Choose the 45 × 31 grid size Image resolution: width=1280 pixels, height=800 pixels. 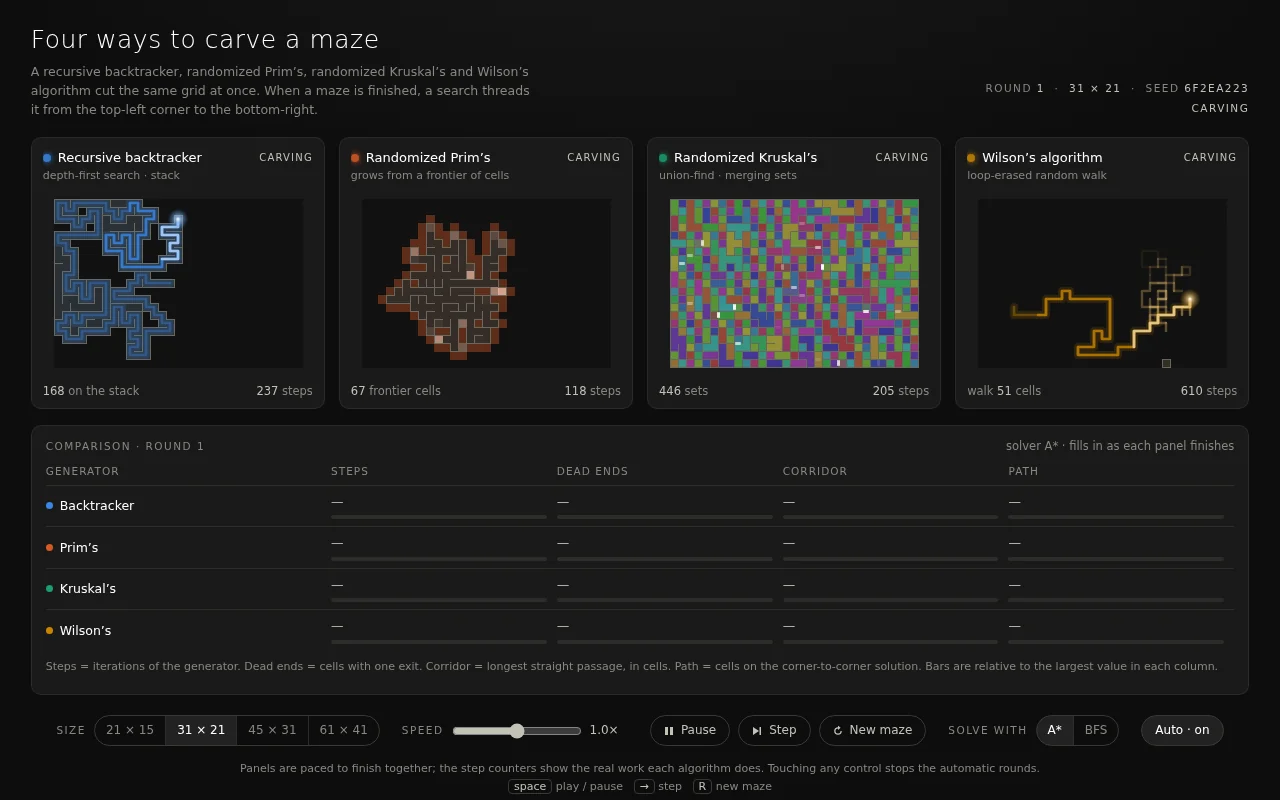click(272, 730)
